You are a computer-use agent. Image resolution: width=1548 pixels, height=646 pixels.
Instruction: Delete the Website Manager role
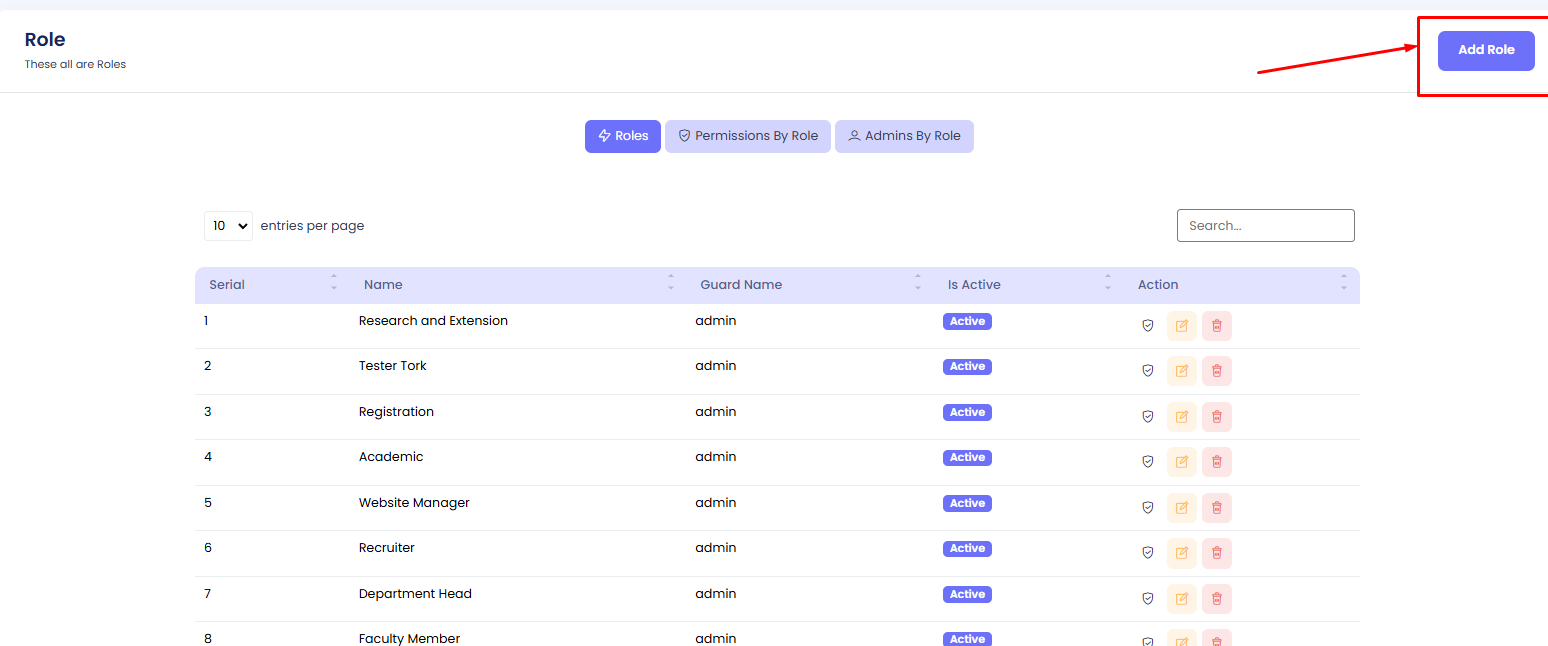(1217, 508)
